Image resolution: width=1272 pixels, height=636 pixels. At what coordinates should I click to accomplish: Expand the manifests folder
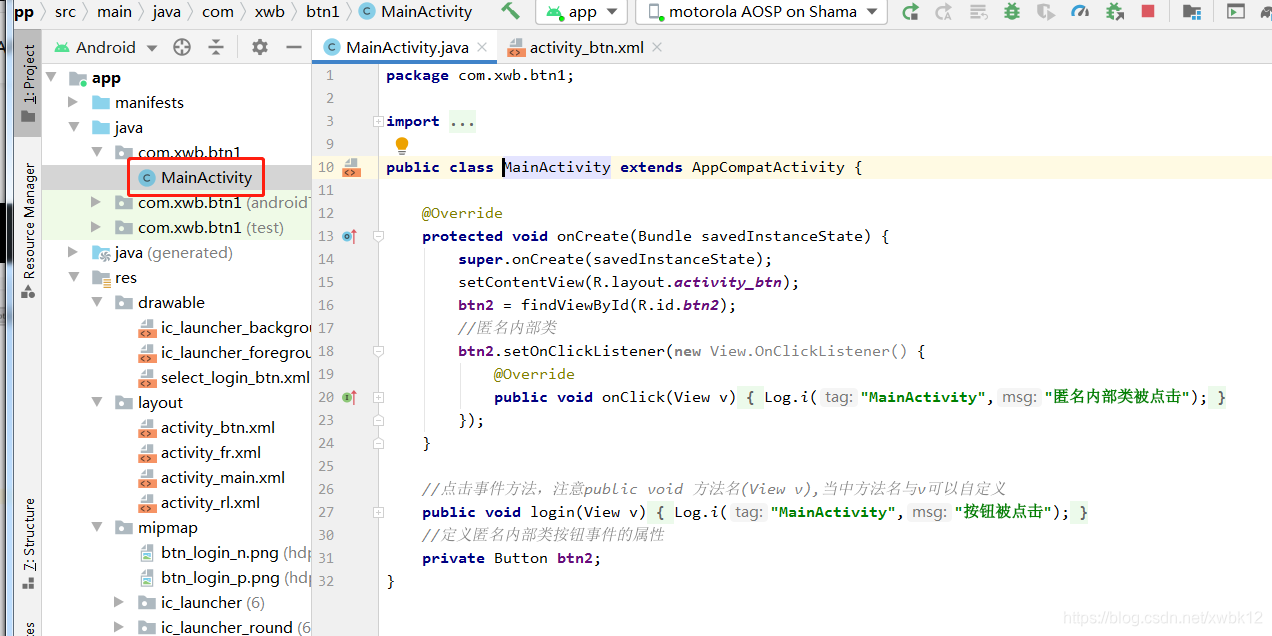(73, 103)
